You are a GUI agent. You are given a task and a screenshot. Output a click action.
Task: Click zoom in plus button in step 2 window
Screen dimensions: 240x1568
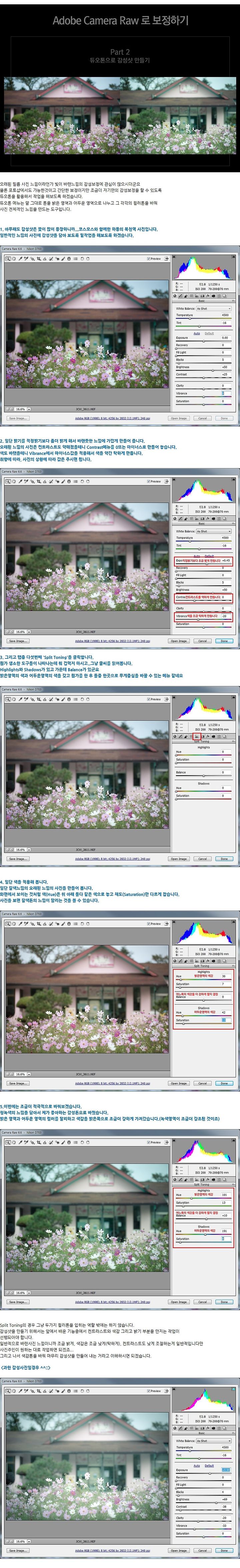pyautogui.click(x=12, y=631)
